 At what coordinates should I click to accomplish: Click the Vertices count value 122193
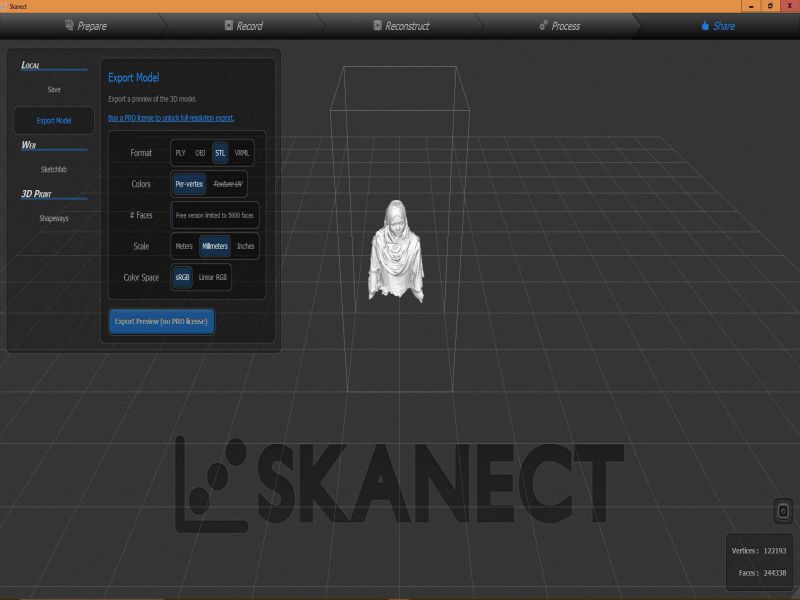774,551
